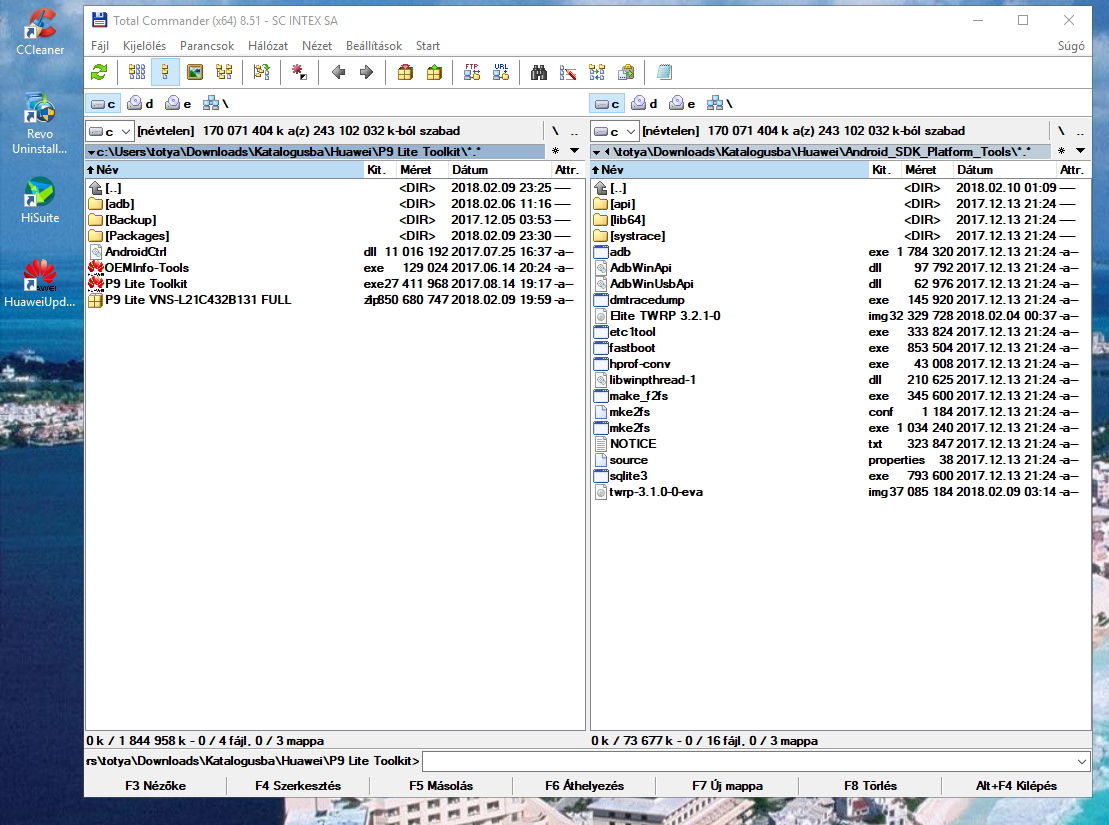Expand the right path tab arrow
The width and height of the screenshot is (1109, 825).
point(596,152)
